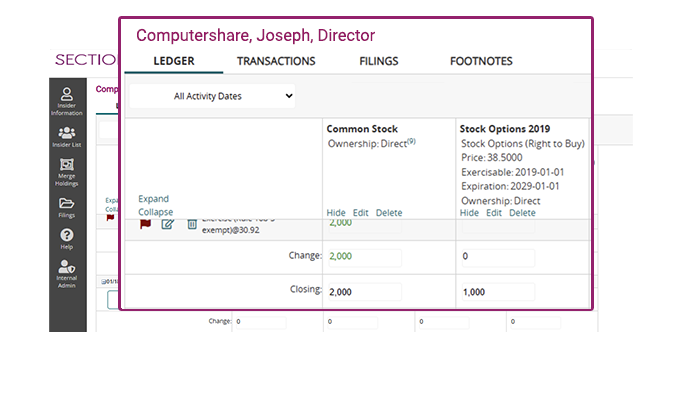This screenshot has width=682, height=412.
Task: Switch to the Filings tab
Action: (x=378, y=61)
